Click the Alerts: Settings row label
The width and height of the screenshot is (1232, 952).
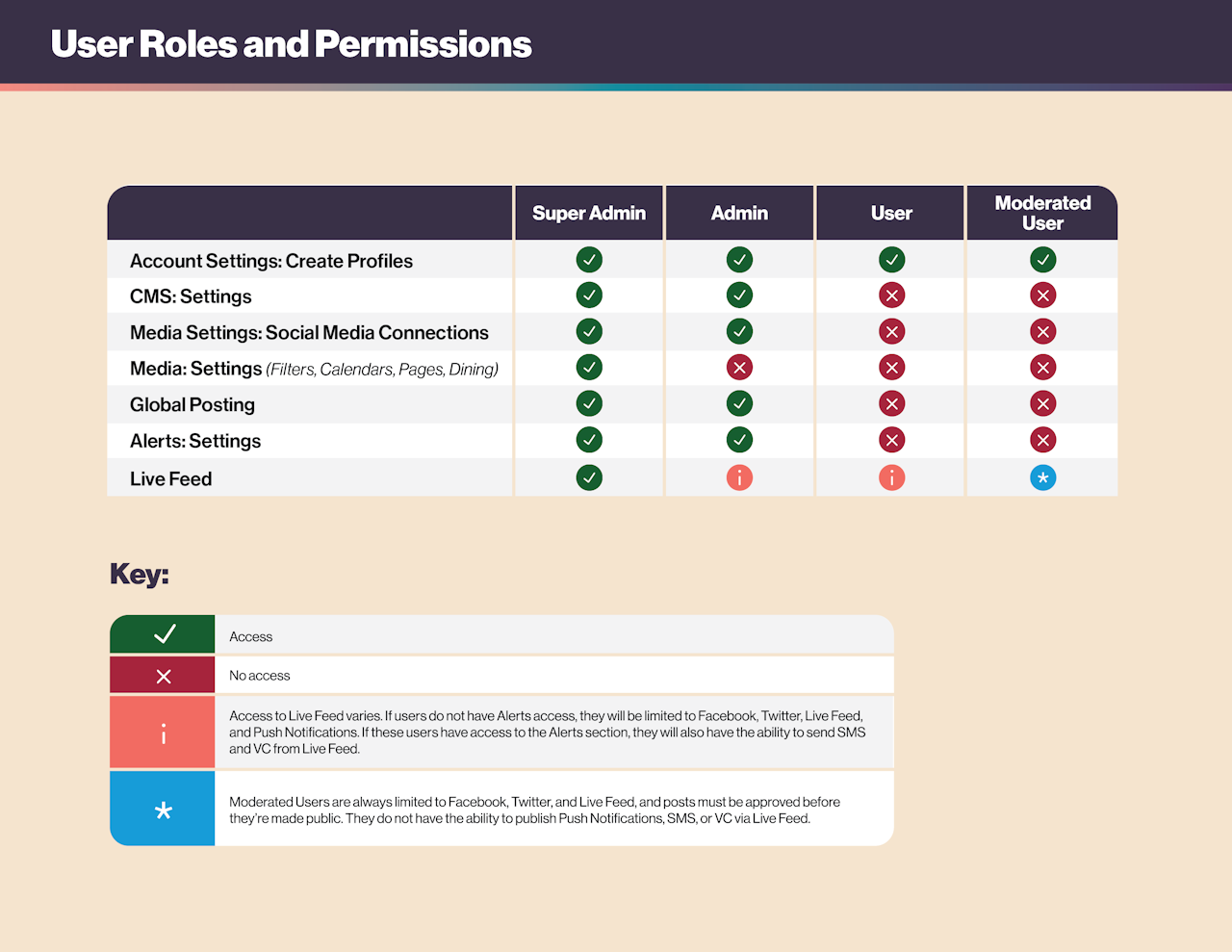tap(195, 441)
